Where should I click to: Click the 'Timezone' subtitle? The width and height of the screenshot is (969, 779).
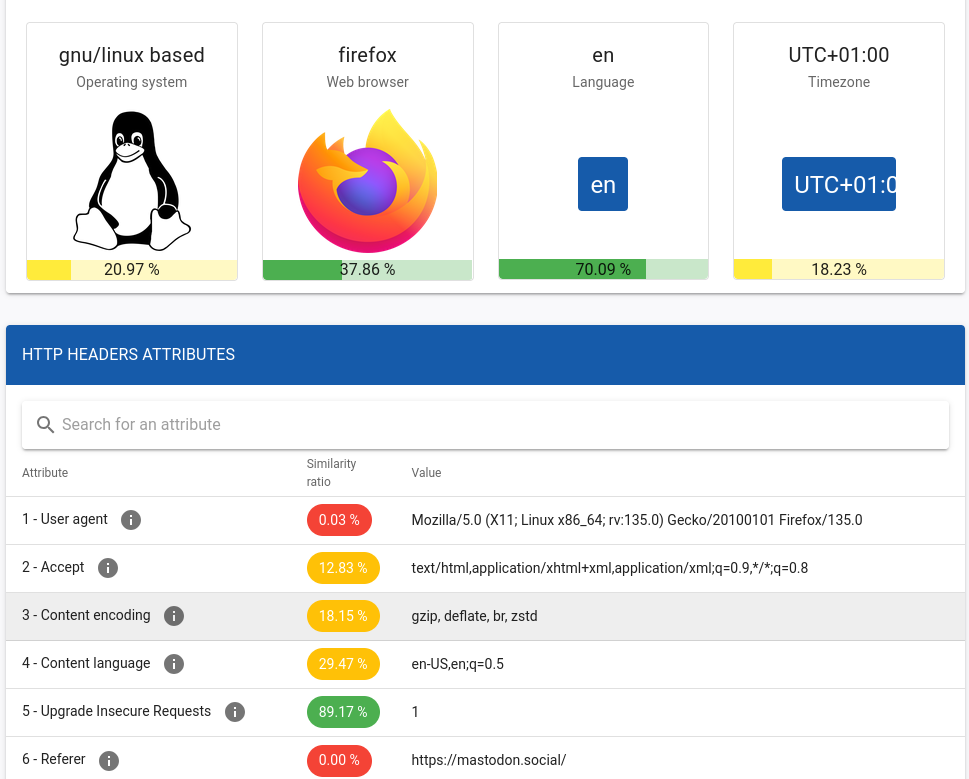839,82
